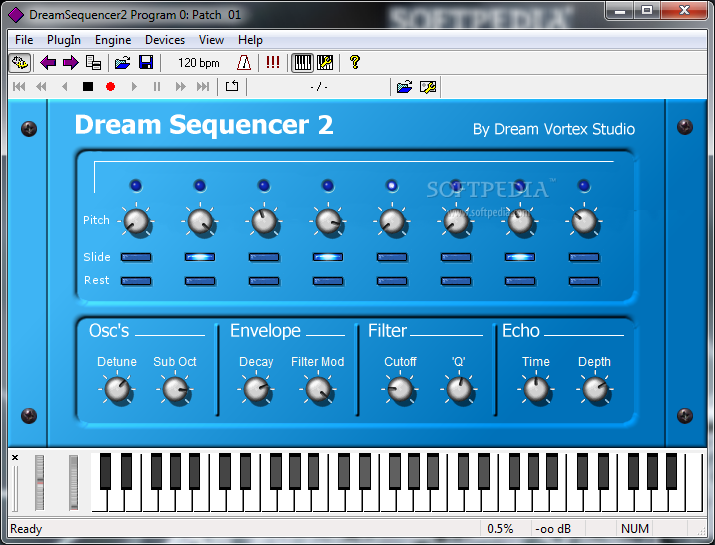715x545 pixels.
Task: Open the Help menu
Action: [250, 40]
